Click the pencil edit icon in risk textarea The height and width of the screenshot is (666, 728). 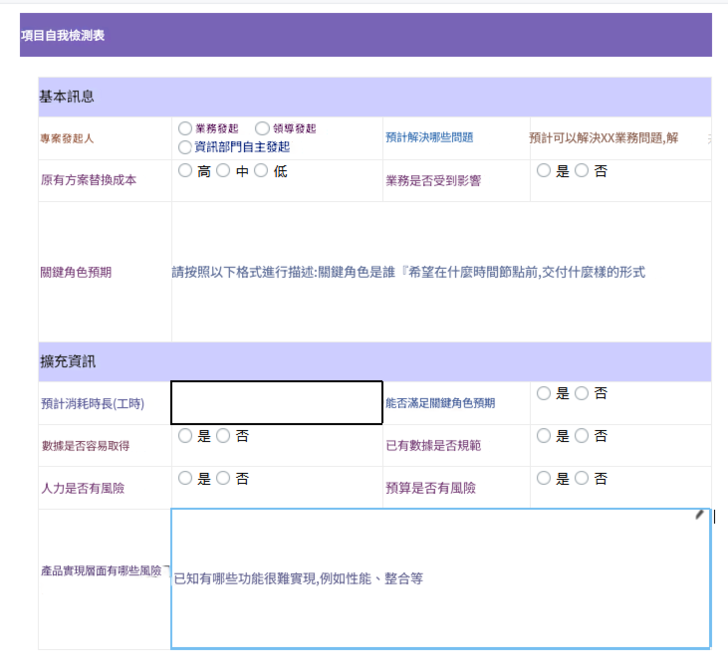tap(700, 515)
